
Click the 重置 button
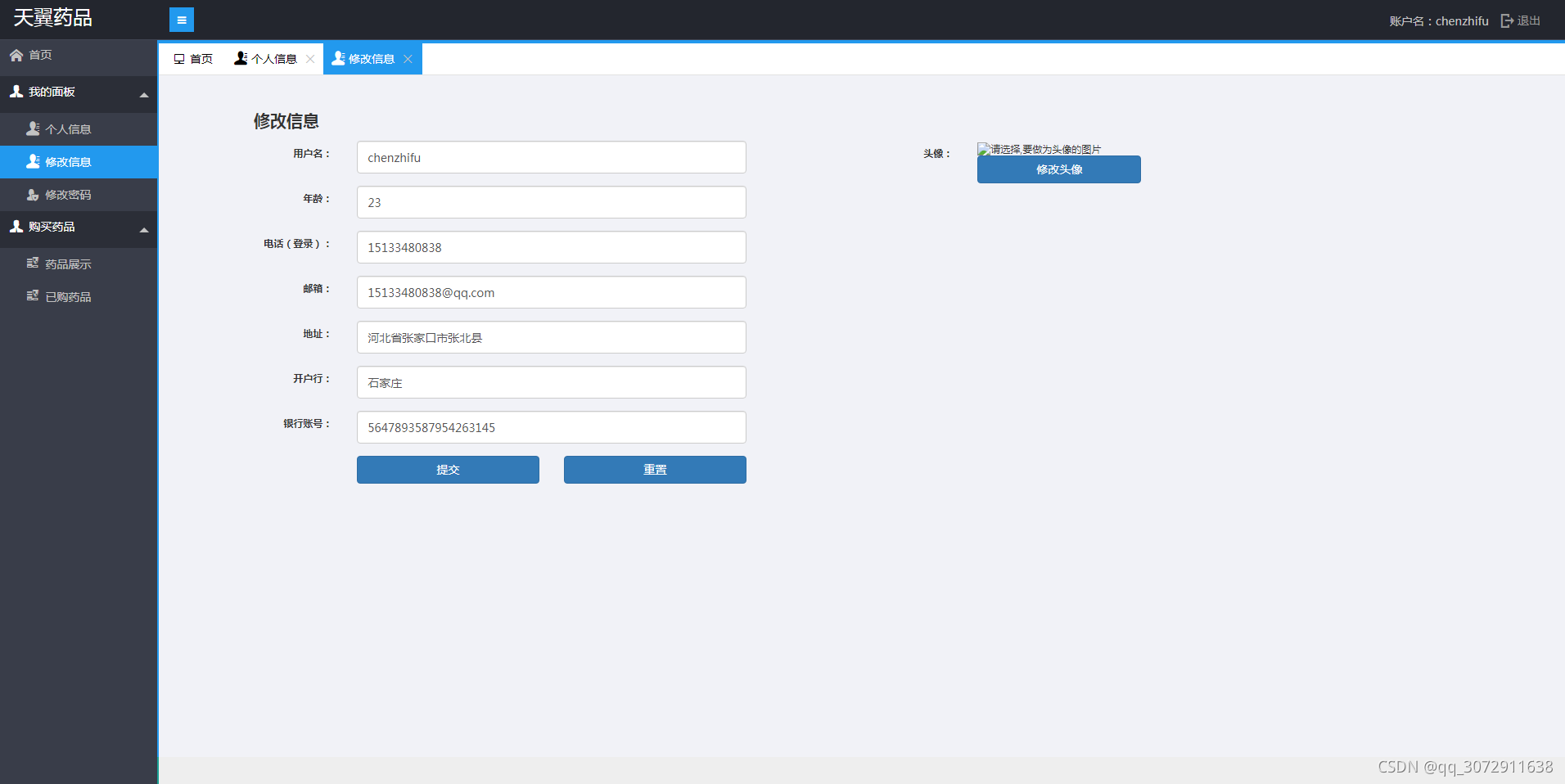(655, 470)
